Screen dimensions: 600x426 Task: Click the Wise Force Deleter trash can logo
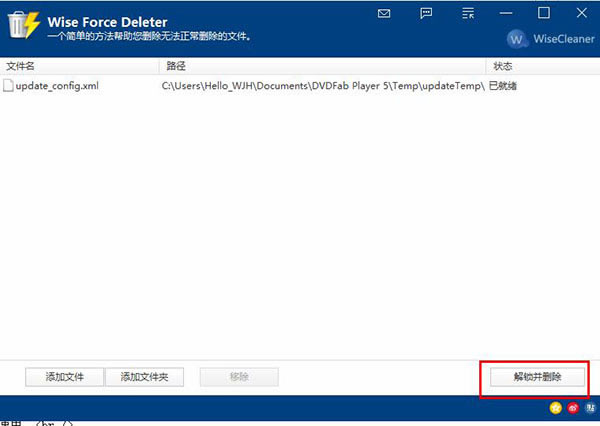click(x=24, y=25)
